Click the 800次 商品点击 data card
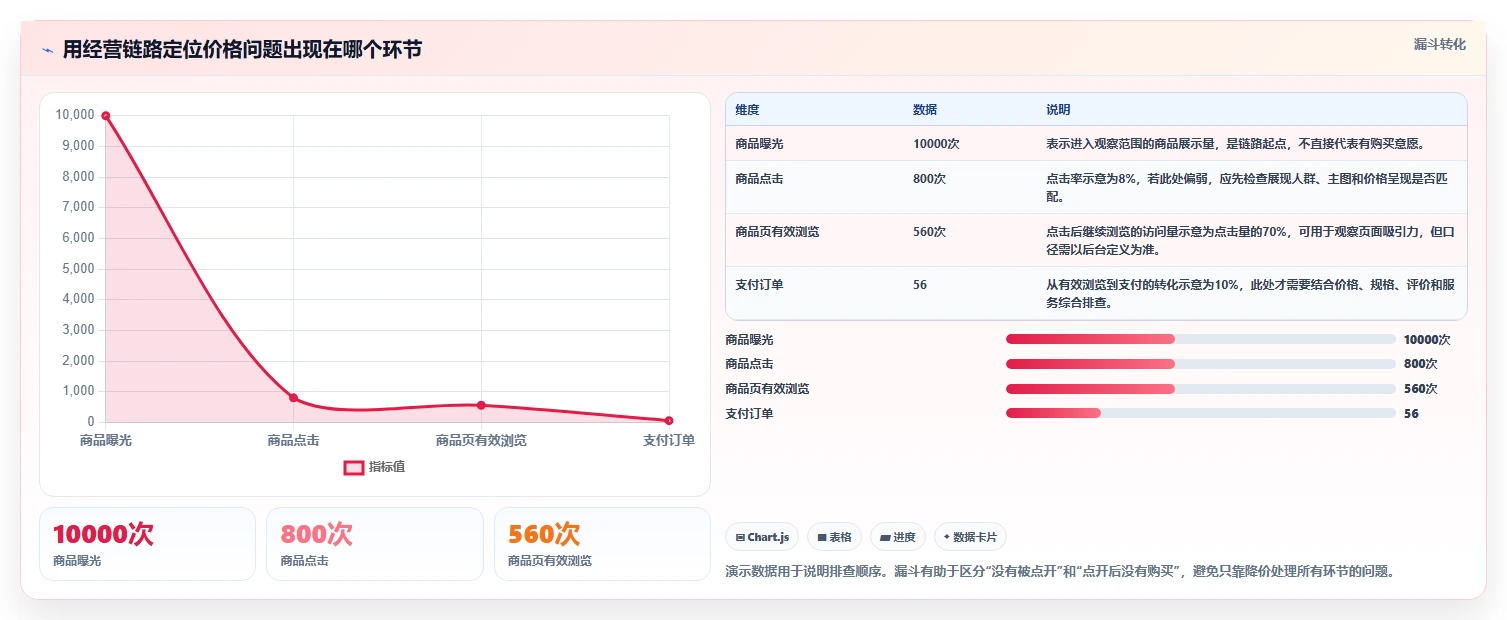Viewport: 1507px width, 620px height. (x=375, y=544)
